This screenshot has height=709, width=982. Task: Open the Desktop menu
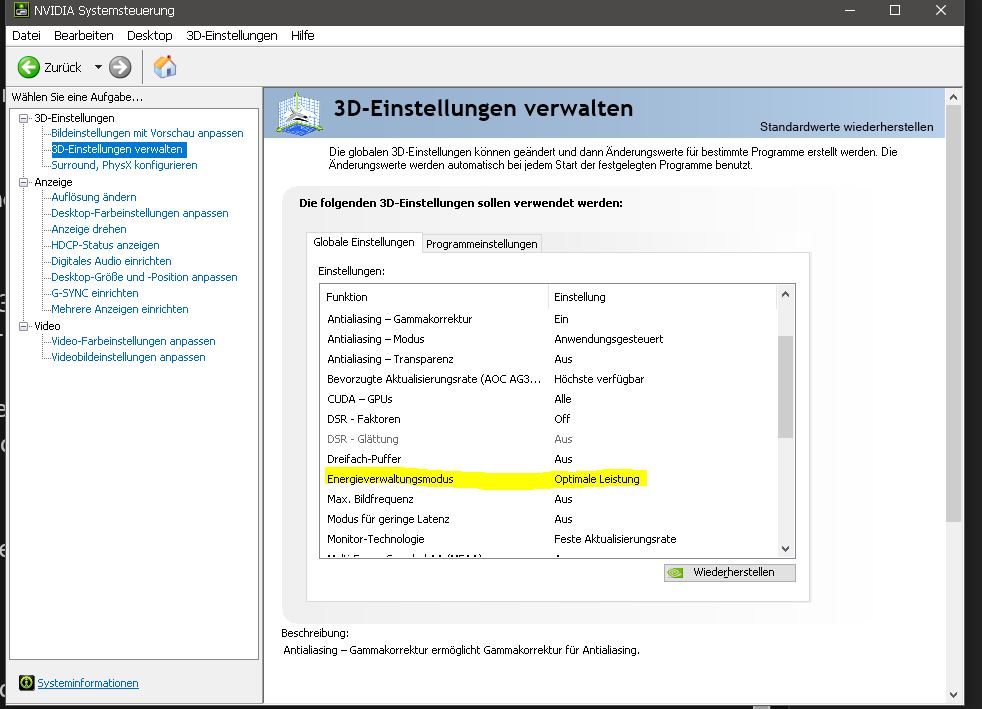150,36
